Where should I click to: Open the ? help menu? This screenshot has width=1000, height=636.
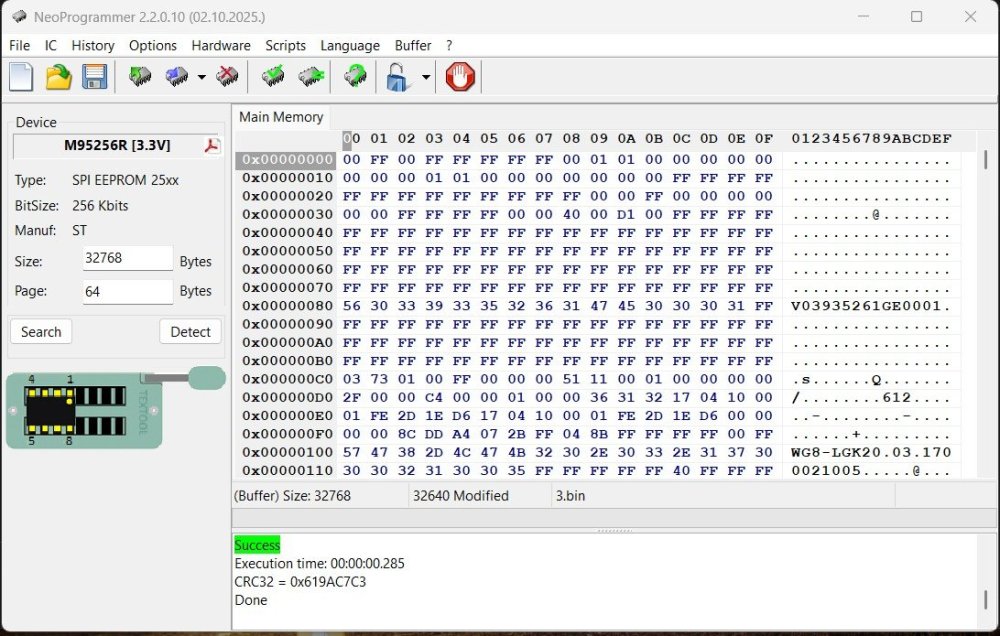pyautogui.click(x=449, y=45)
